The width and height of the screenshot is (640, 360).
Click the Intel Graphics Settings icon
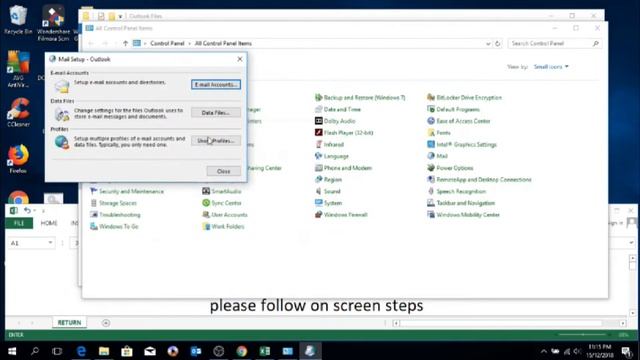pos(431,144)
